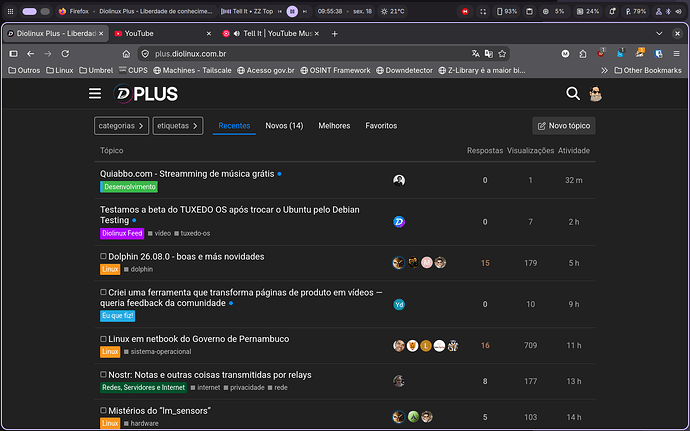Create a topic with Novo tópico
This screenshot has width=690, height=431.
coord(564,126)
